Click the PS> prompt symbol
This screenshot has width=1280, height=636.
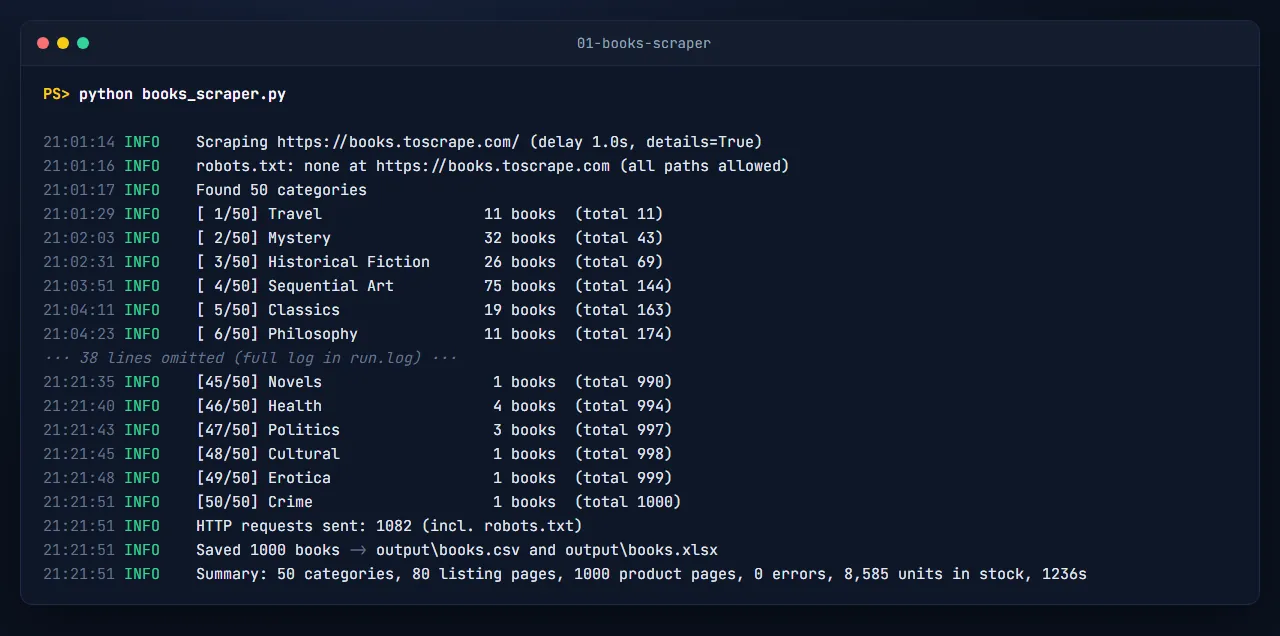pyautogui.click(x=56, y=94)
